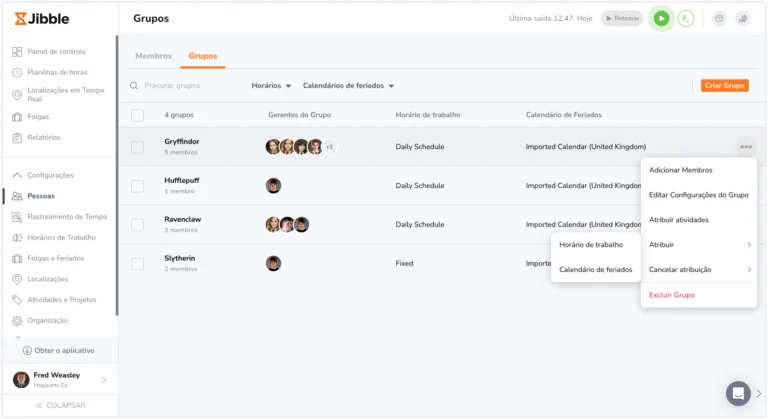The width and height of the screenshot is (768, 419).
Task: Open Calendários de feriados filter dropdown
Action: (348, 85)
